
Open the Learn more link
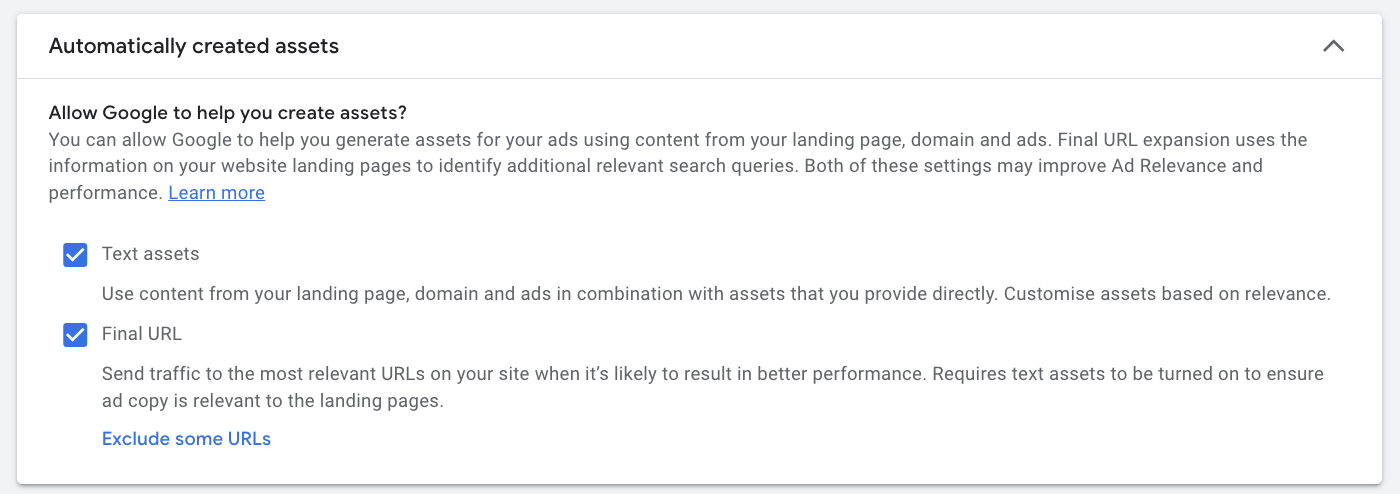coord(216,193)
